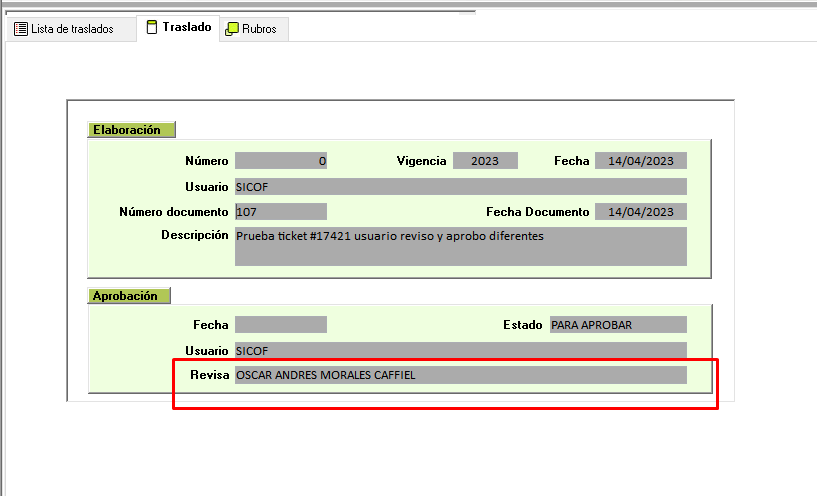The height and width of the screenshot is (496, 817).
Task: Select the Vigencia field with 2023
Action: coord(485,161)
